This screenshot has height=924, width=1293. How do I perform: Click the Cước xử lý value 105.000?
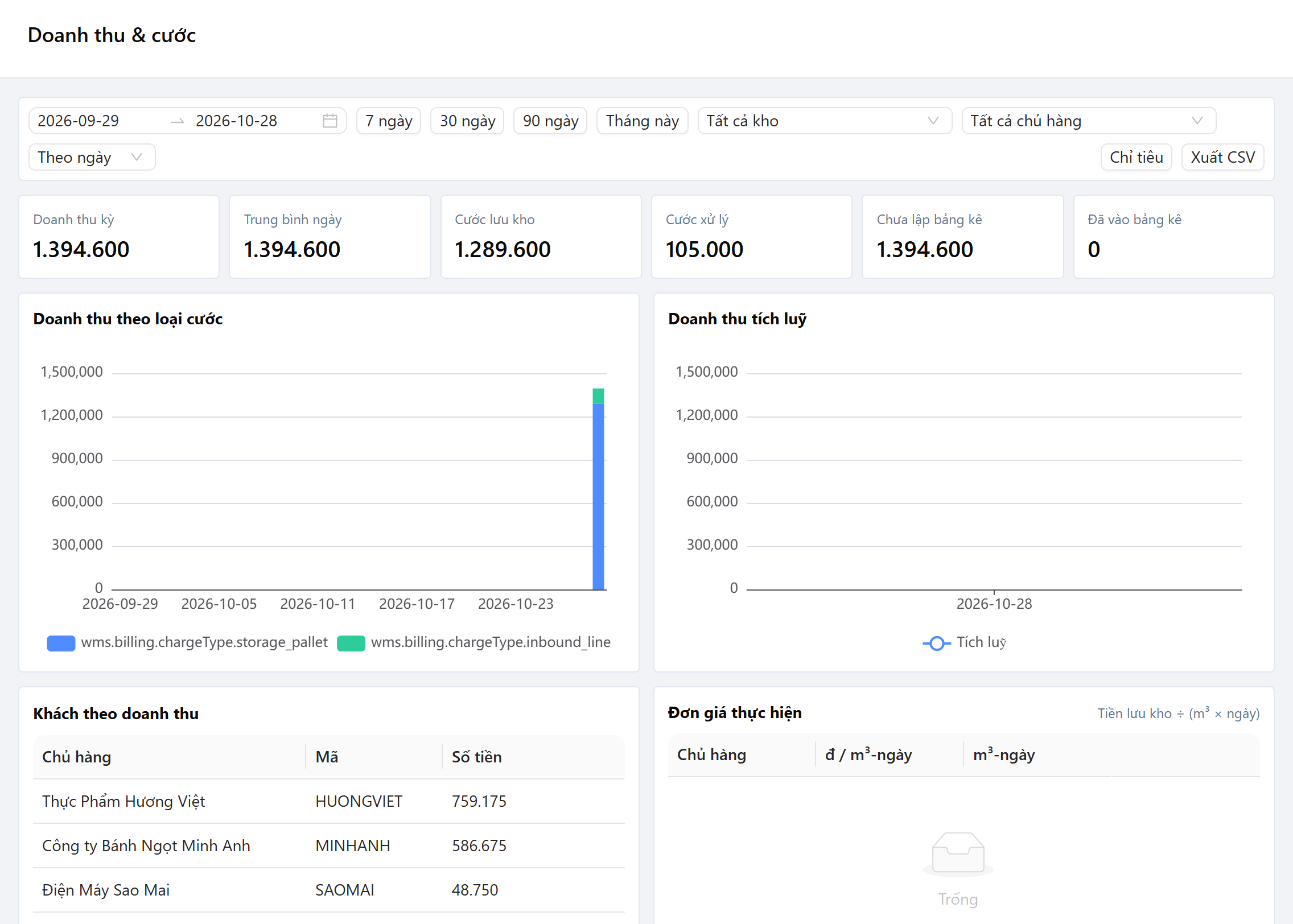[x=705, y=250]
